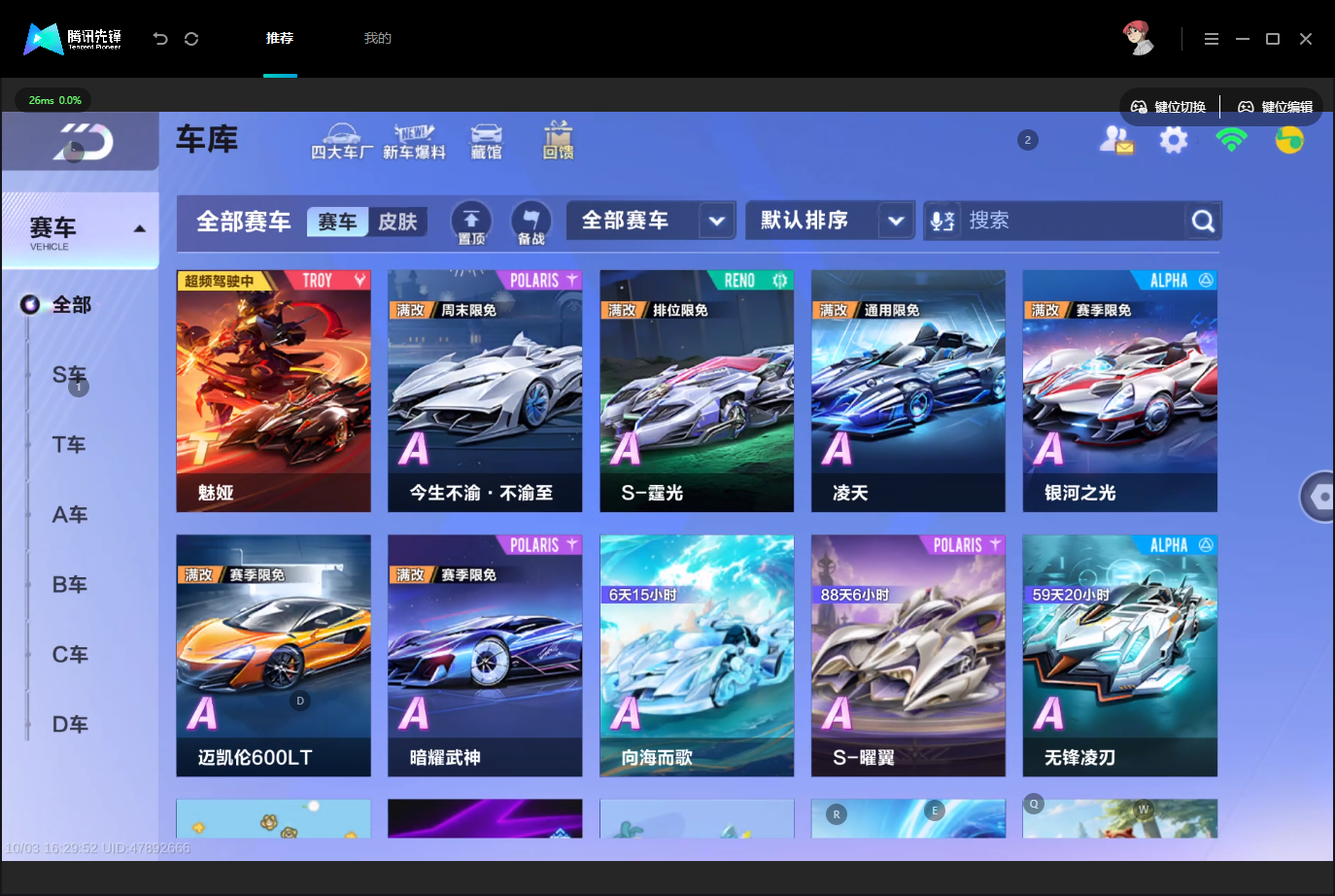The image size is (1335, 896).
Task: Click the circled 2 key marker
Action: 1028,140
